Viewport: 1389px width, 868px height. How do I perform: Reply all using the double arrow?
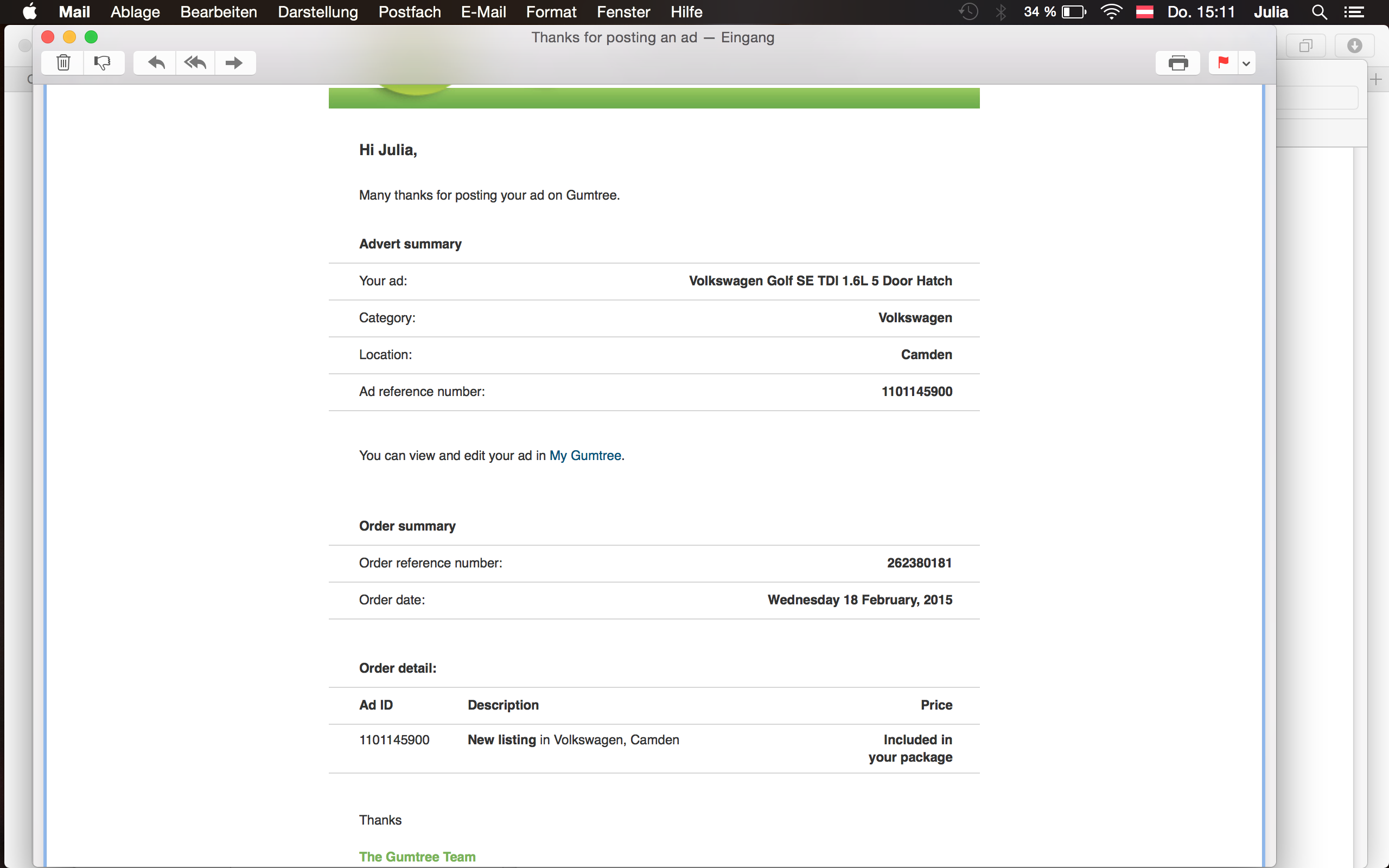pos(195,62)
